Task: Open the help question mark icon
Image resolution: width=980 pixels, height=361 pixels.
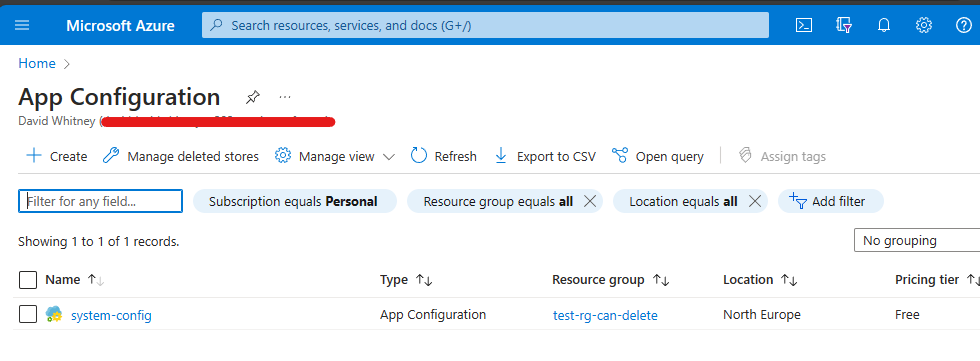Action: 964,25
